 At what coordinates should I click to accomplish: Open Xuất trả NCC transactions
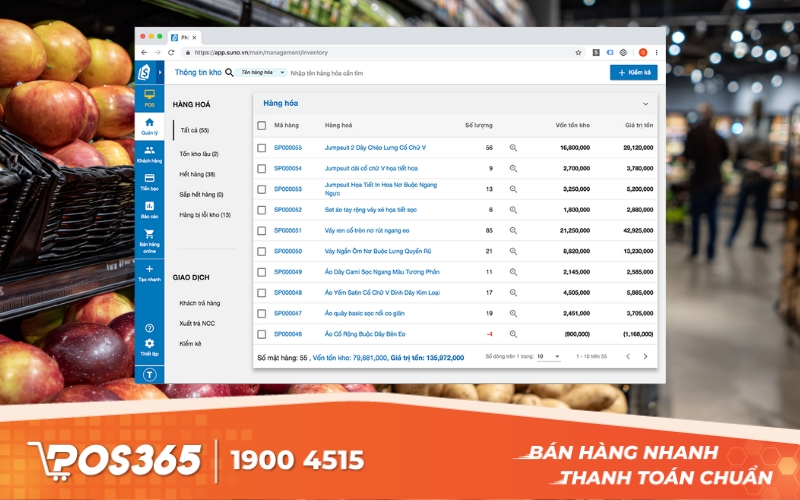tap(197, 323)
